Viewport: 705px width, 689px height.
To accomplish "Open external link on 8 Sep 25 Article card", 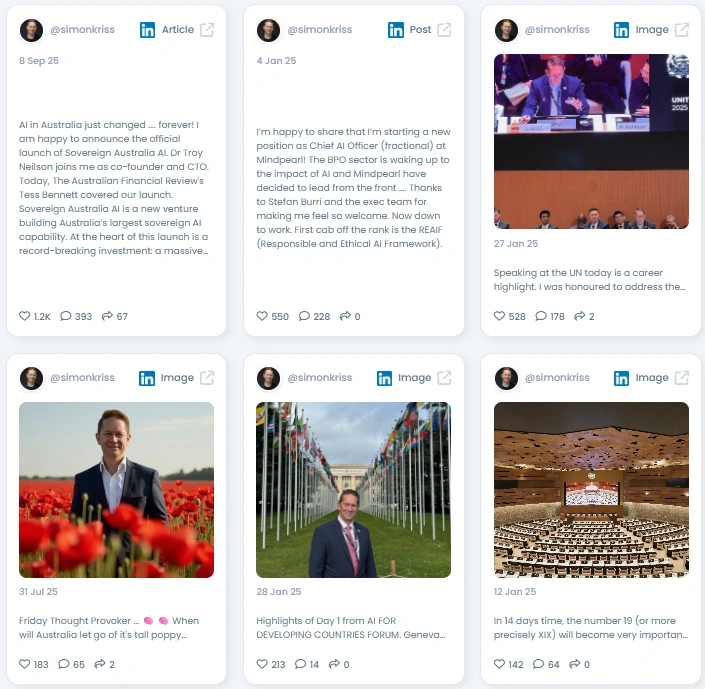I will [x=207, y=30].
